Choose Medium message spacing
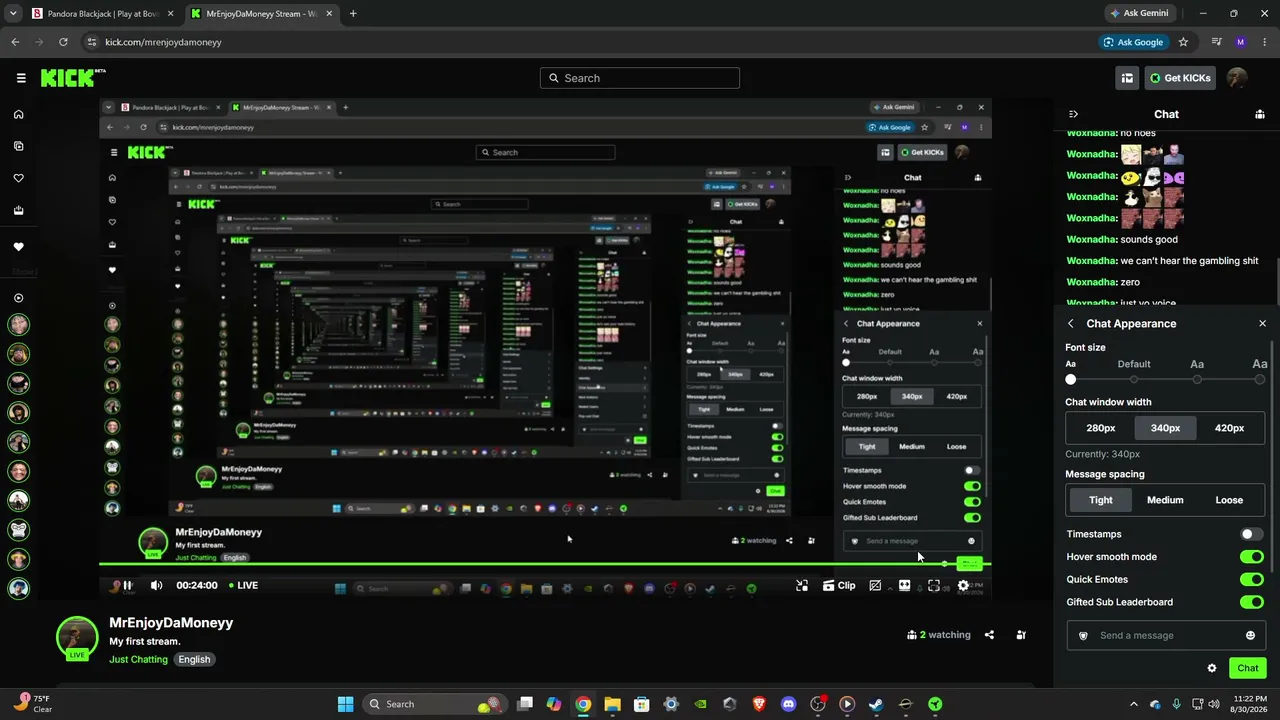This screenshot has width=1280, height=720. click(x=1165, y=500)
